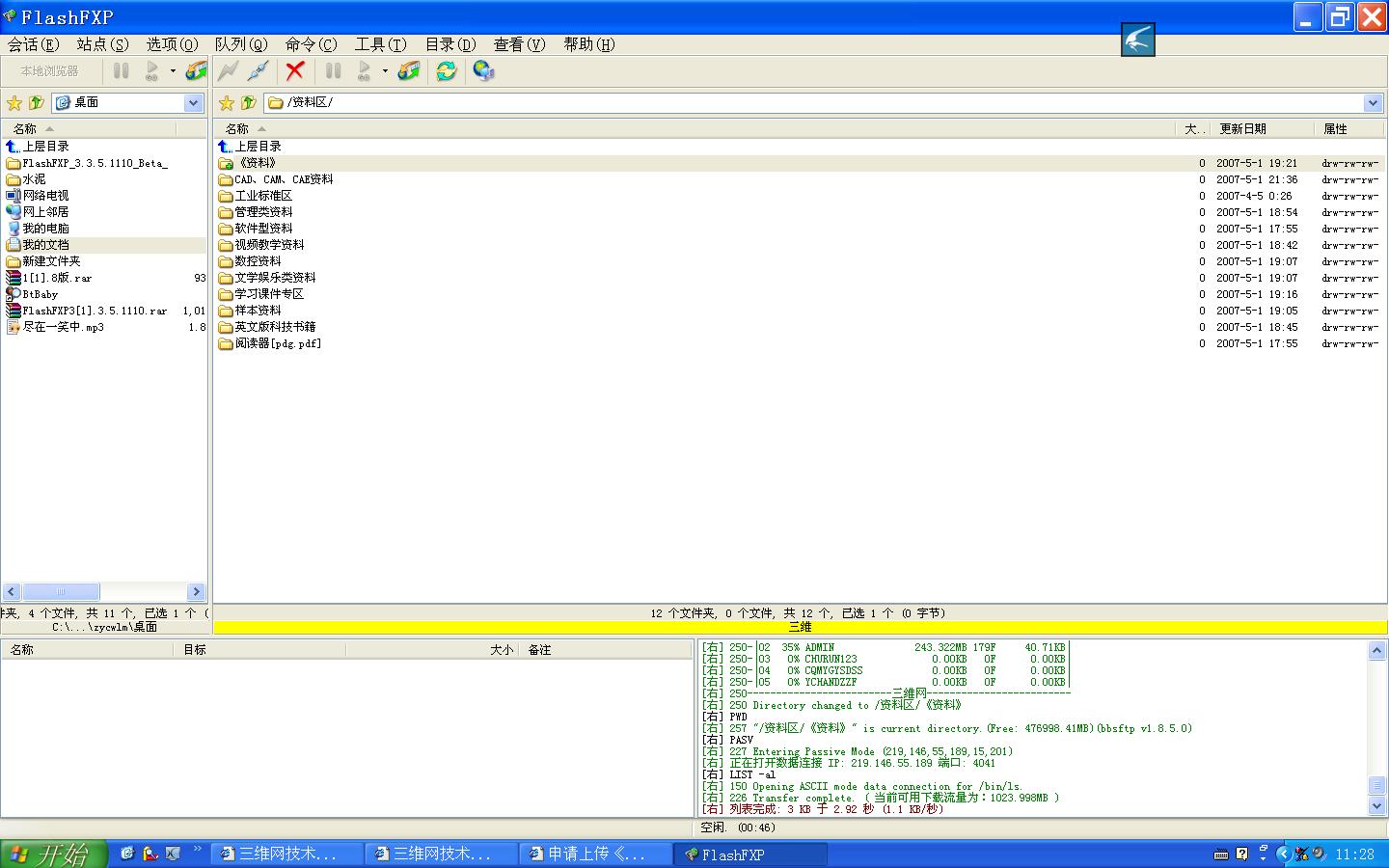The width and height of the screenshot is (1389, 868).
Task: Open the left pane transfer play dropdown arrow
Action: (173, 70)
